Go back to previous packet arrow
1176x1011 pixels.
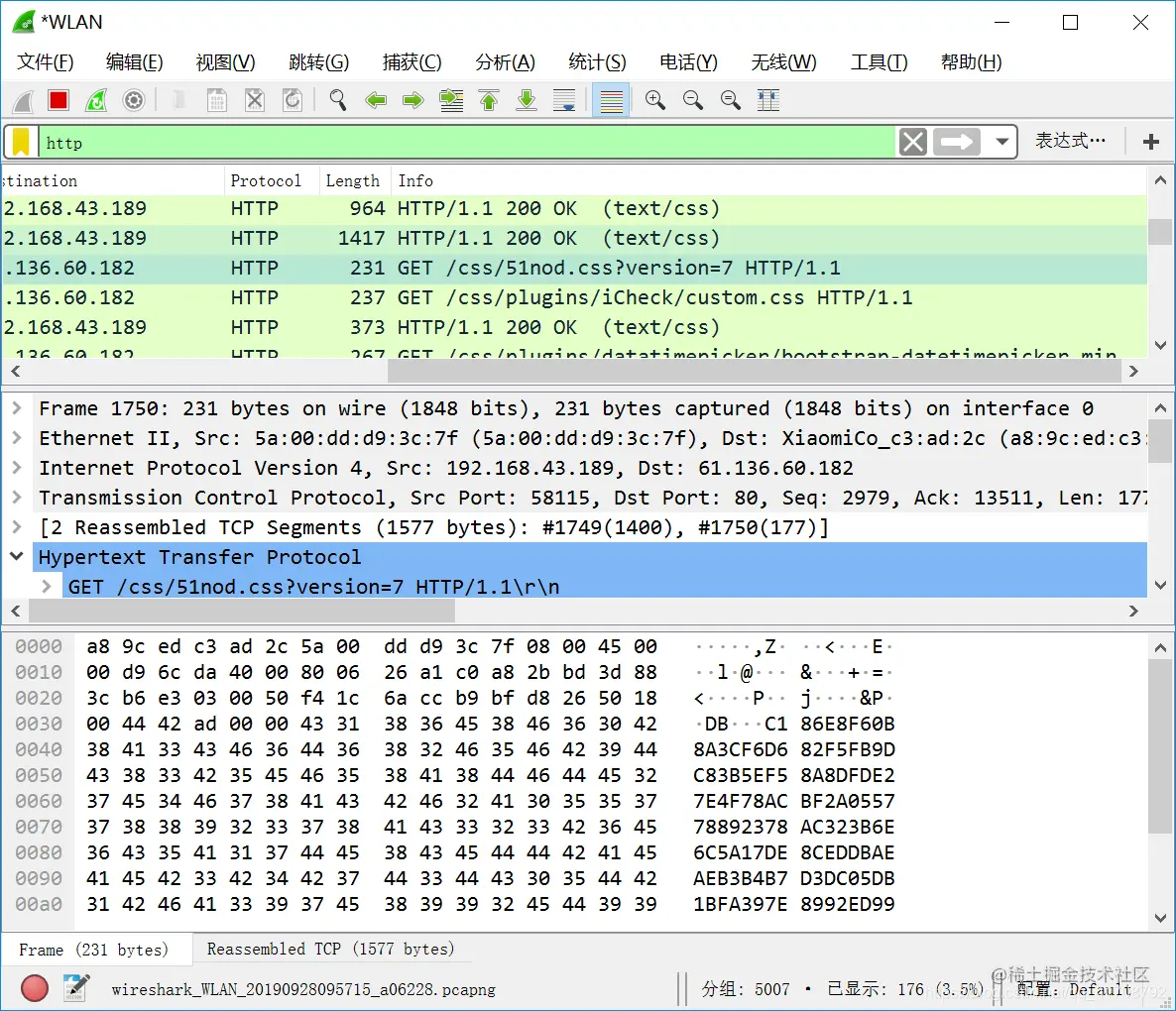click(x=376, y=100)
